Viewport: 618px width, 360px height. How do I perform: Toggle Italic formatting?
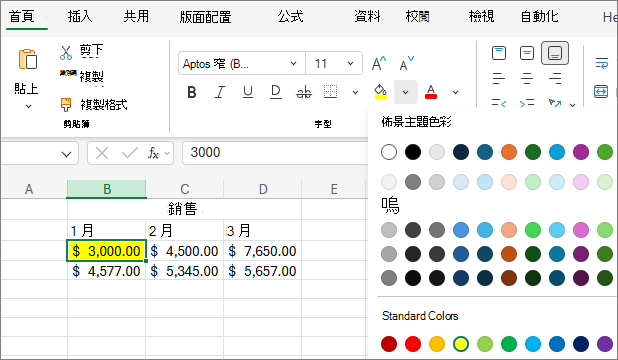(x=220, y=92)
